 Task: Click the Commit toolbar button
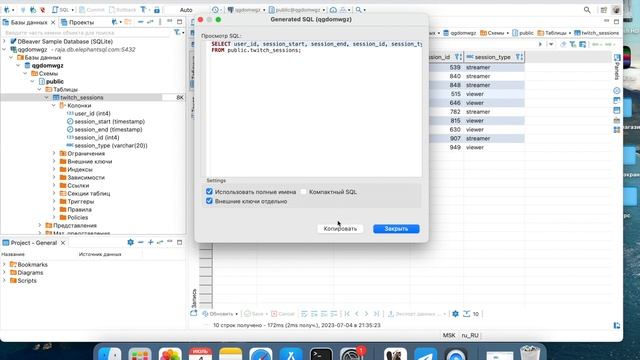tap(92, 9)
